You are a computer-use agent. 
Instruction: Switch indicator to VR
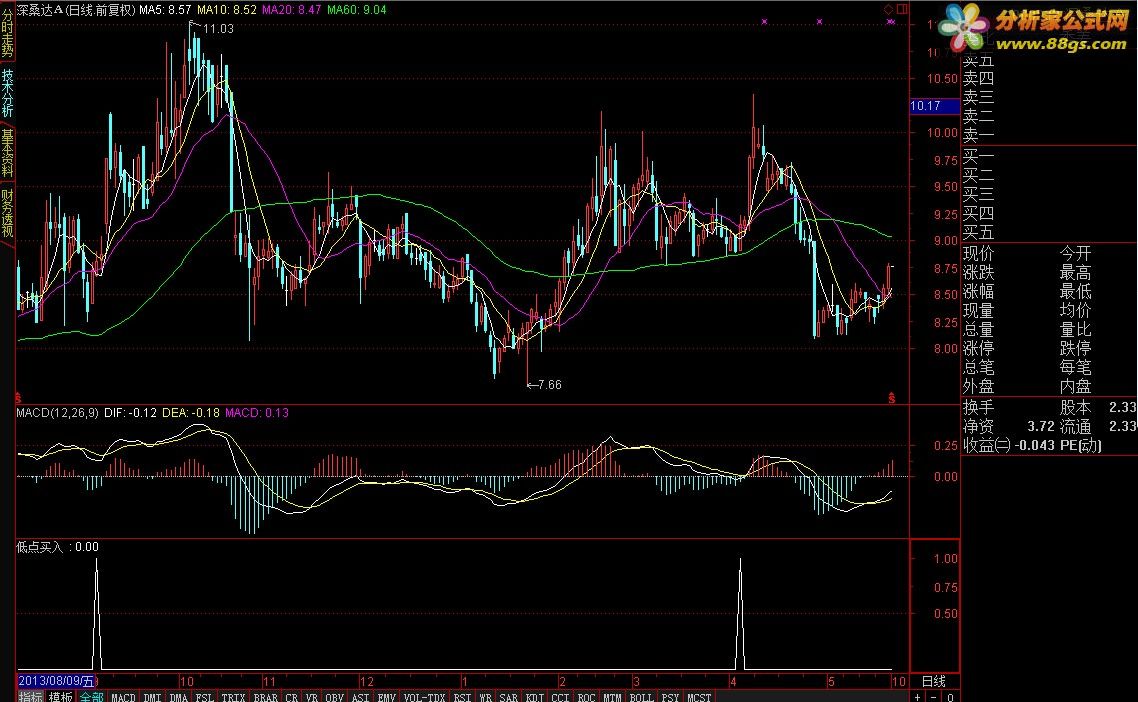point(312,697)
